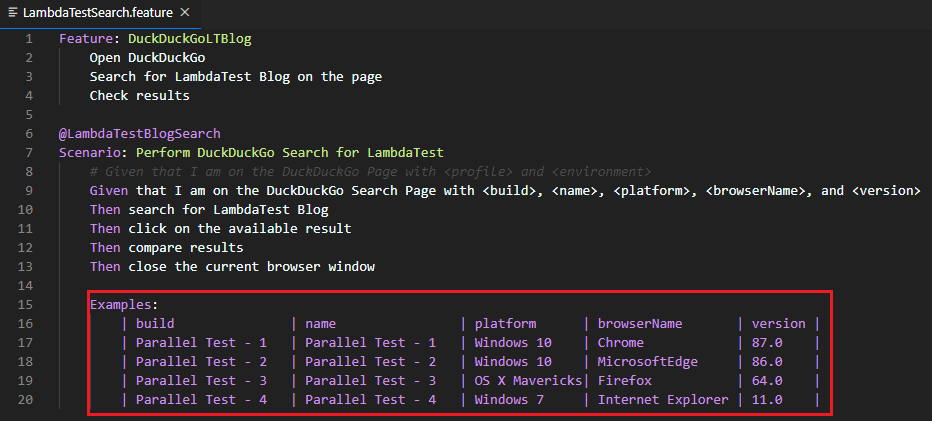Click the file icon on the LambdaTestSearch.feature tab
The width and height of the screenshot is (932, 421).
point(12,12)
